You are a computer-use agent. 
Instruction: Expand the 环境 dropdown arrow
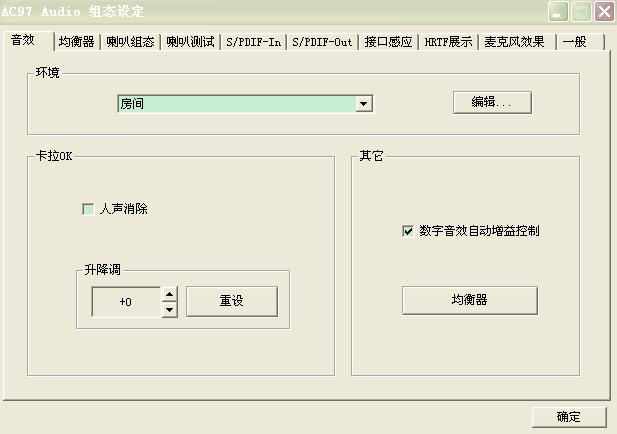click(364, 104)
